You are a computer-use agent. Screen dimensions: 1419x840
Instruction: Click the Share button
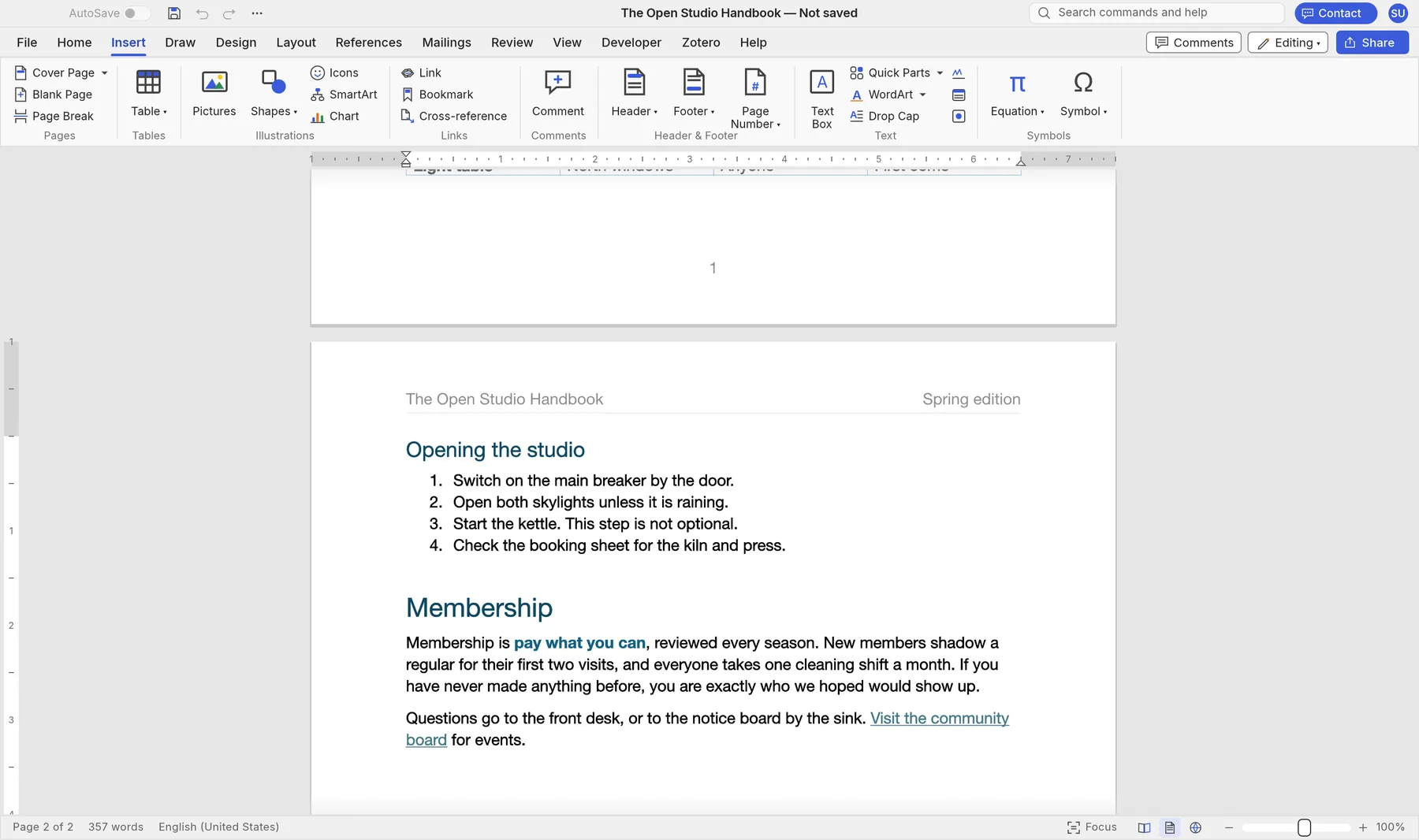tap(1372, 43)
